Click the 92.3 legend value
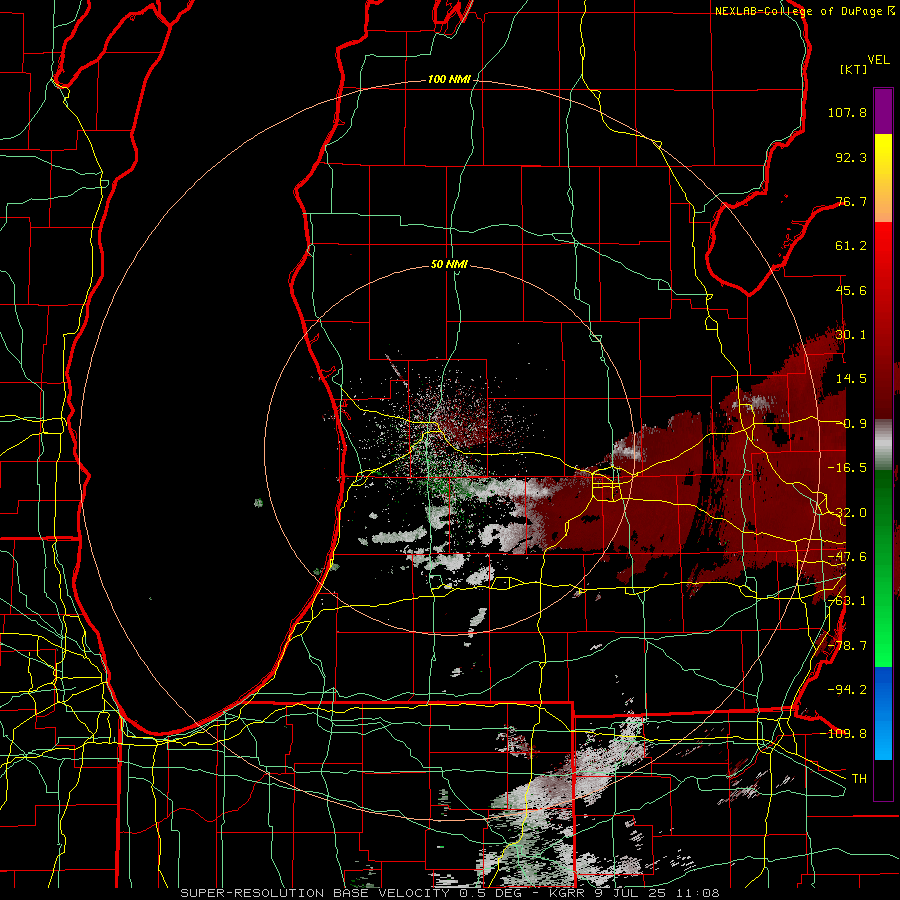This screenshot has height=900, width=900. (x=851, y=157)
